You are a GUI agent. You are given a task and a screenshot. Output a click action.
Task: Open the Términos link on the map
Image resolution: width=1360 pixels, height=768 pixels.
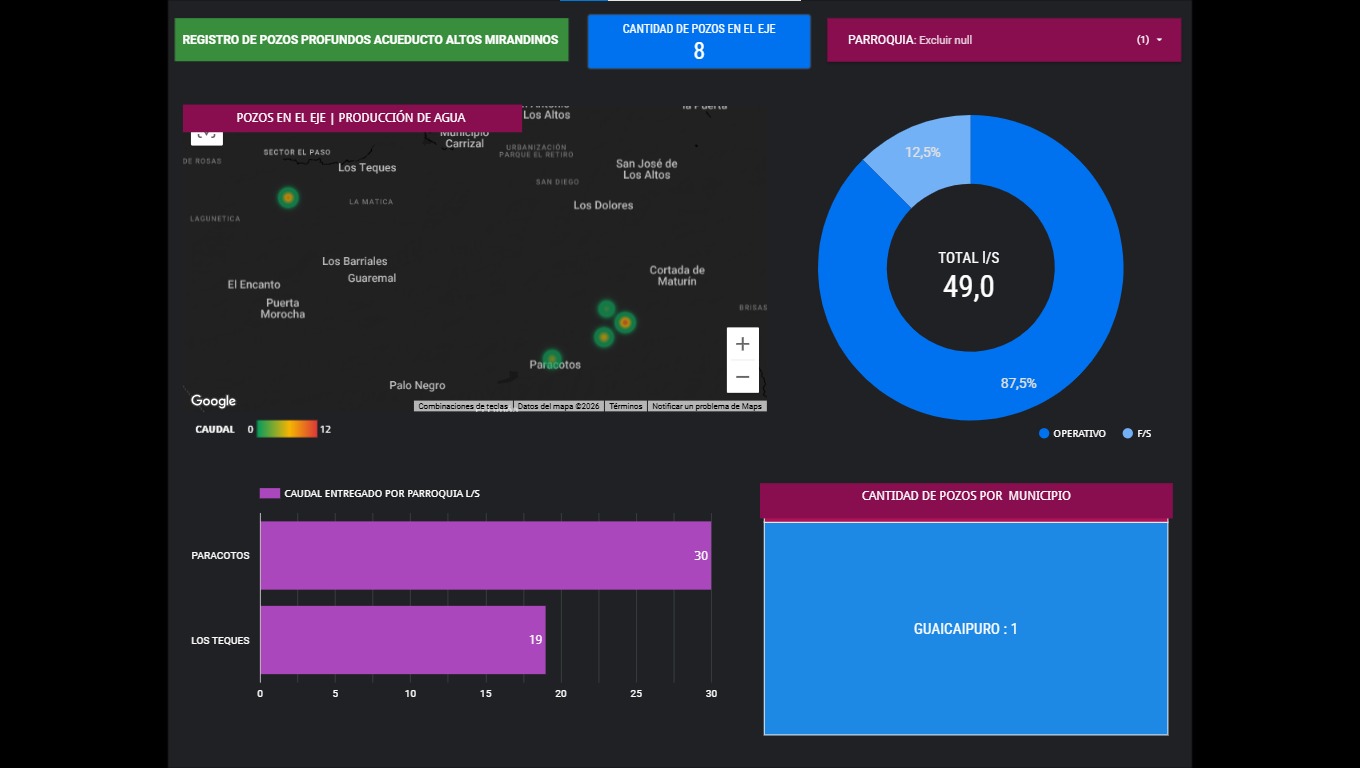(x=626, y=407)
